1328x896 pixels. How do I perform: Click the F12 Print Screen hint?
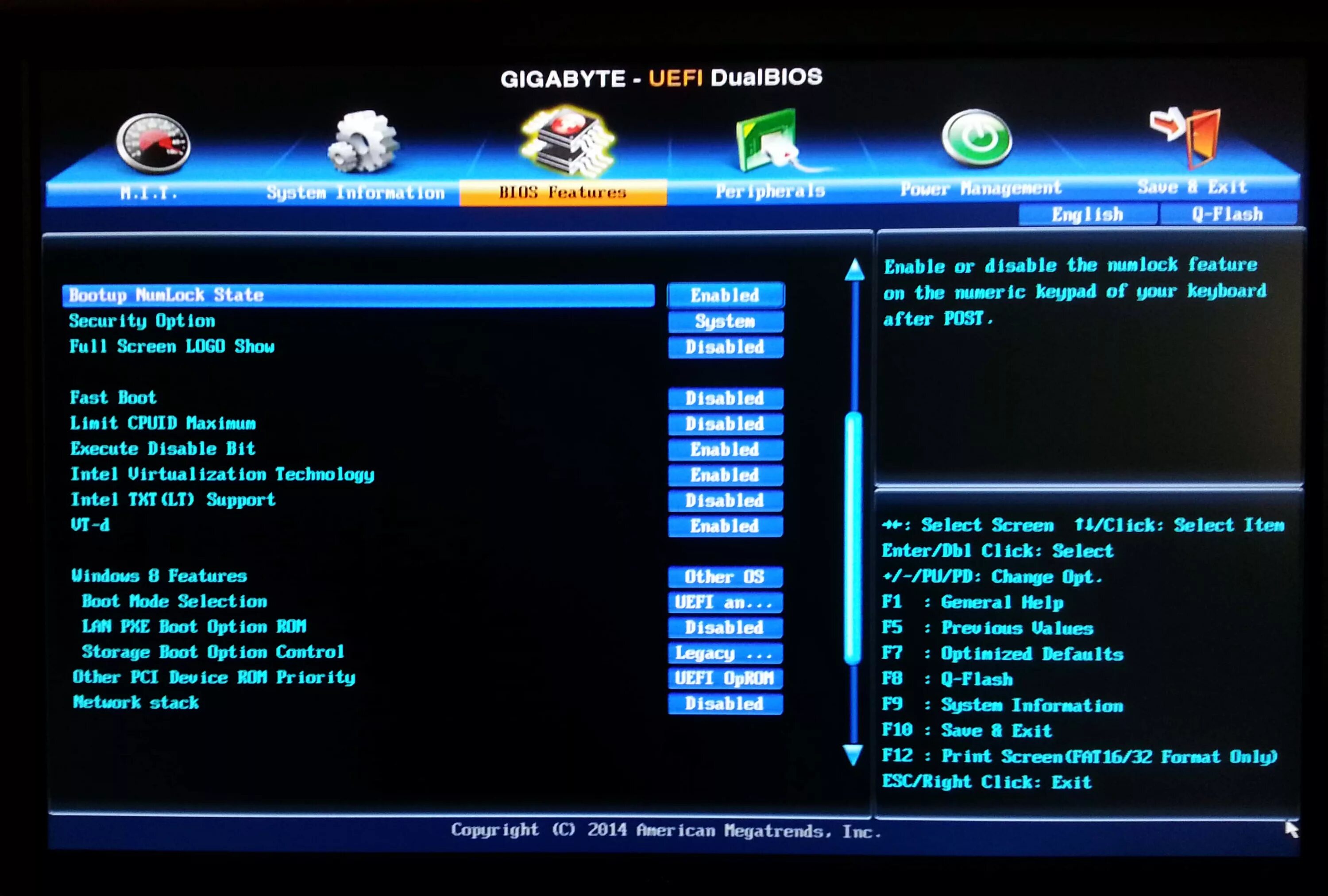pyautogui.click(x=1079, y=757)
